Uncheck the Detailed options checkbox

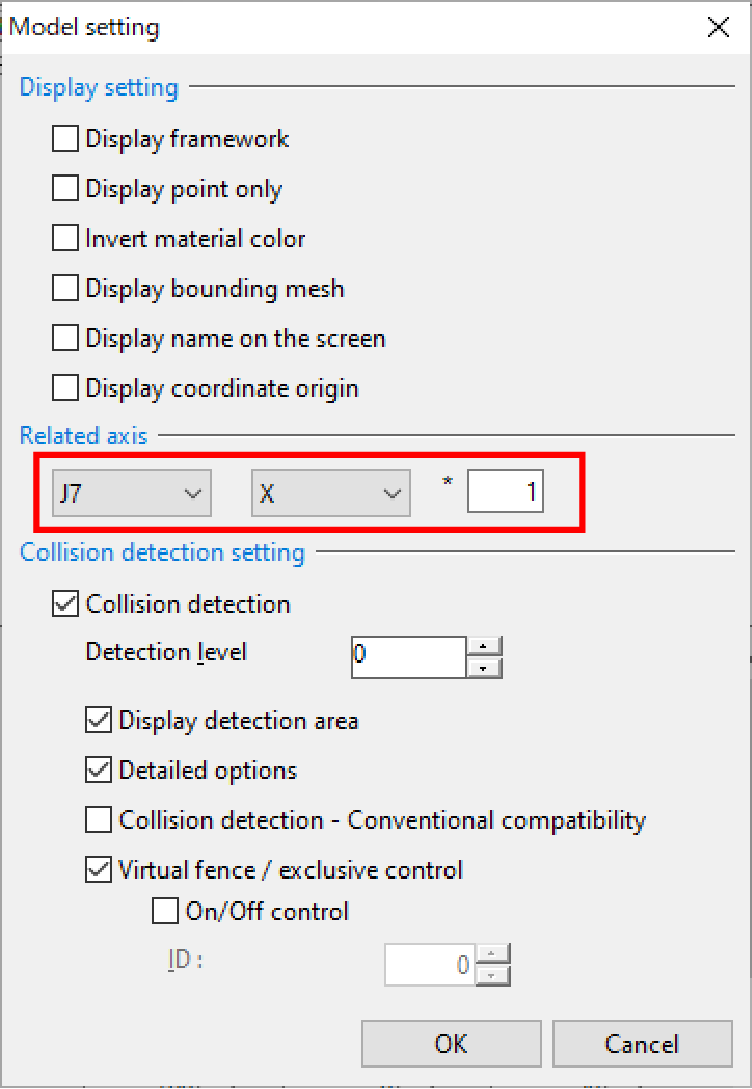pyautogui.click(x=98, y=771)
